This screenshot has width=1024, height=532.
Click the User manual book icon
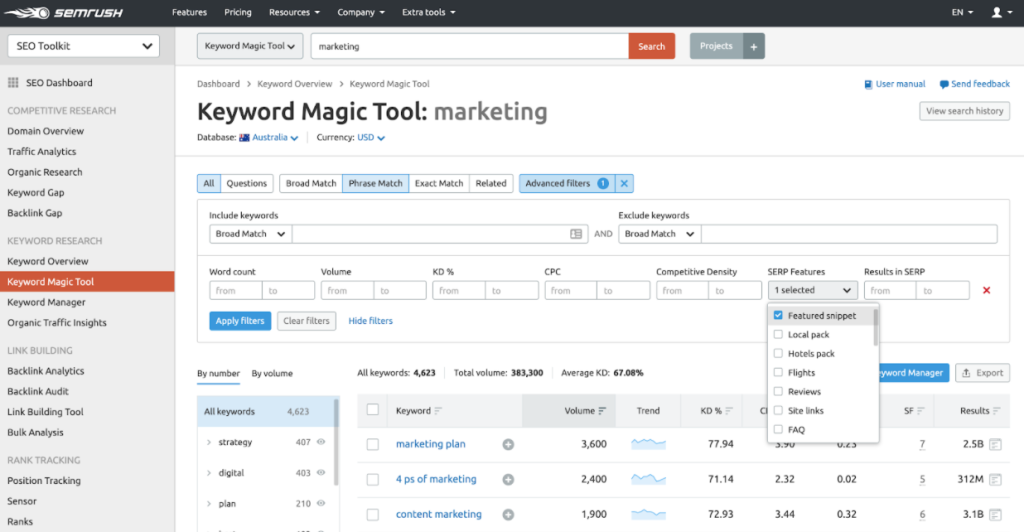868,84
